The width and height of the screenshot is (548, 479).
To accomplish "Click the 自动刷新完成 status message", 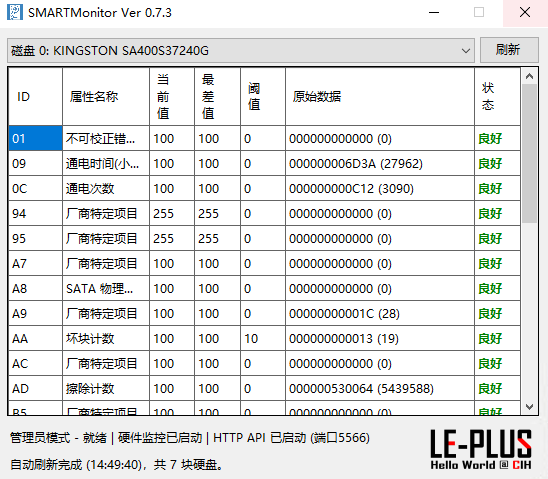I will coord(116,465).
